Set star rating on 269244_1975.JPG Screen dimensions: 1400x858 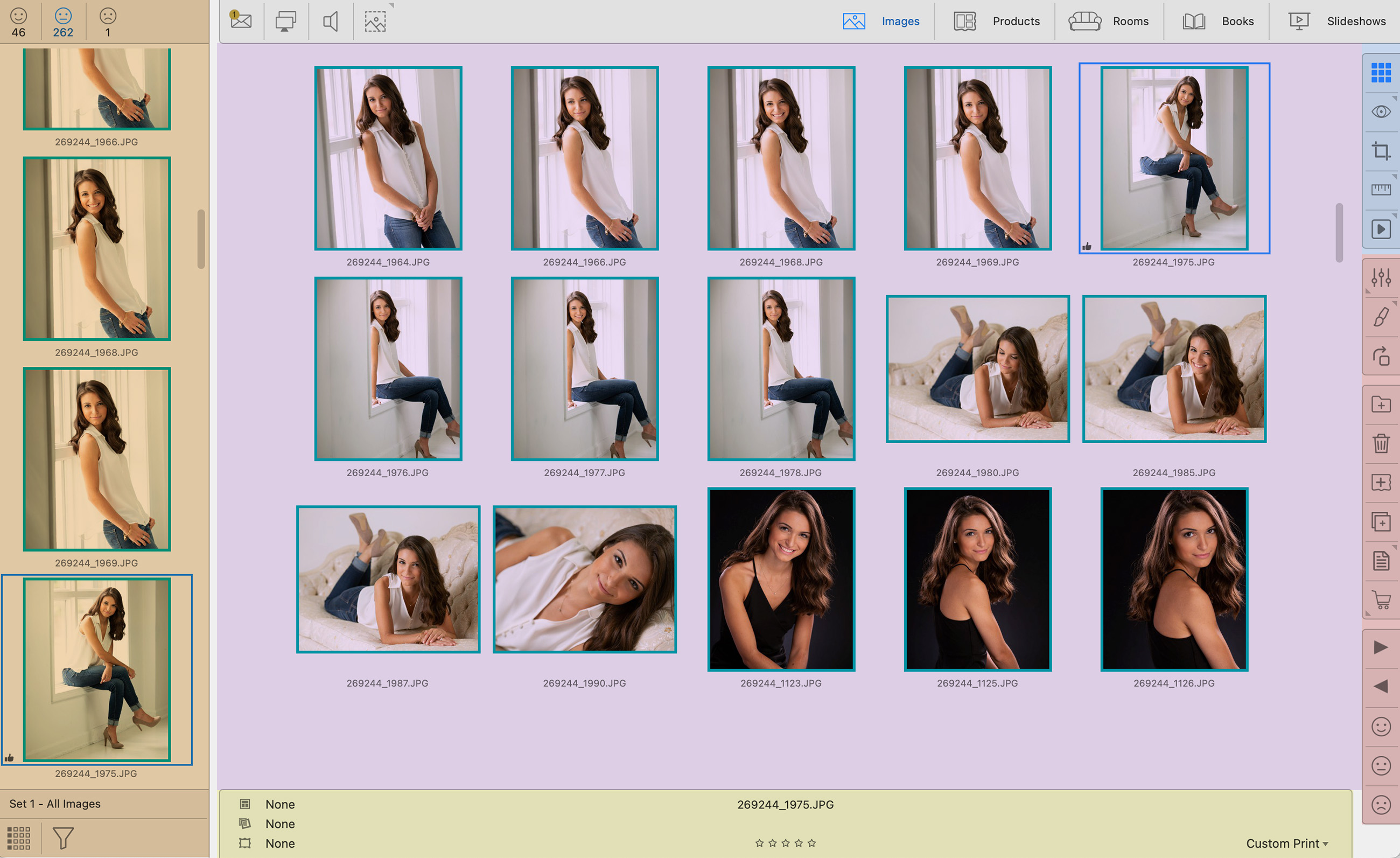(785, 843)
